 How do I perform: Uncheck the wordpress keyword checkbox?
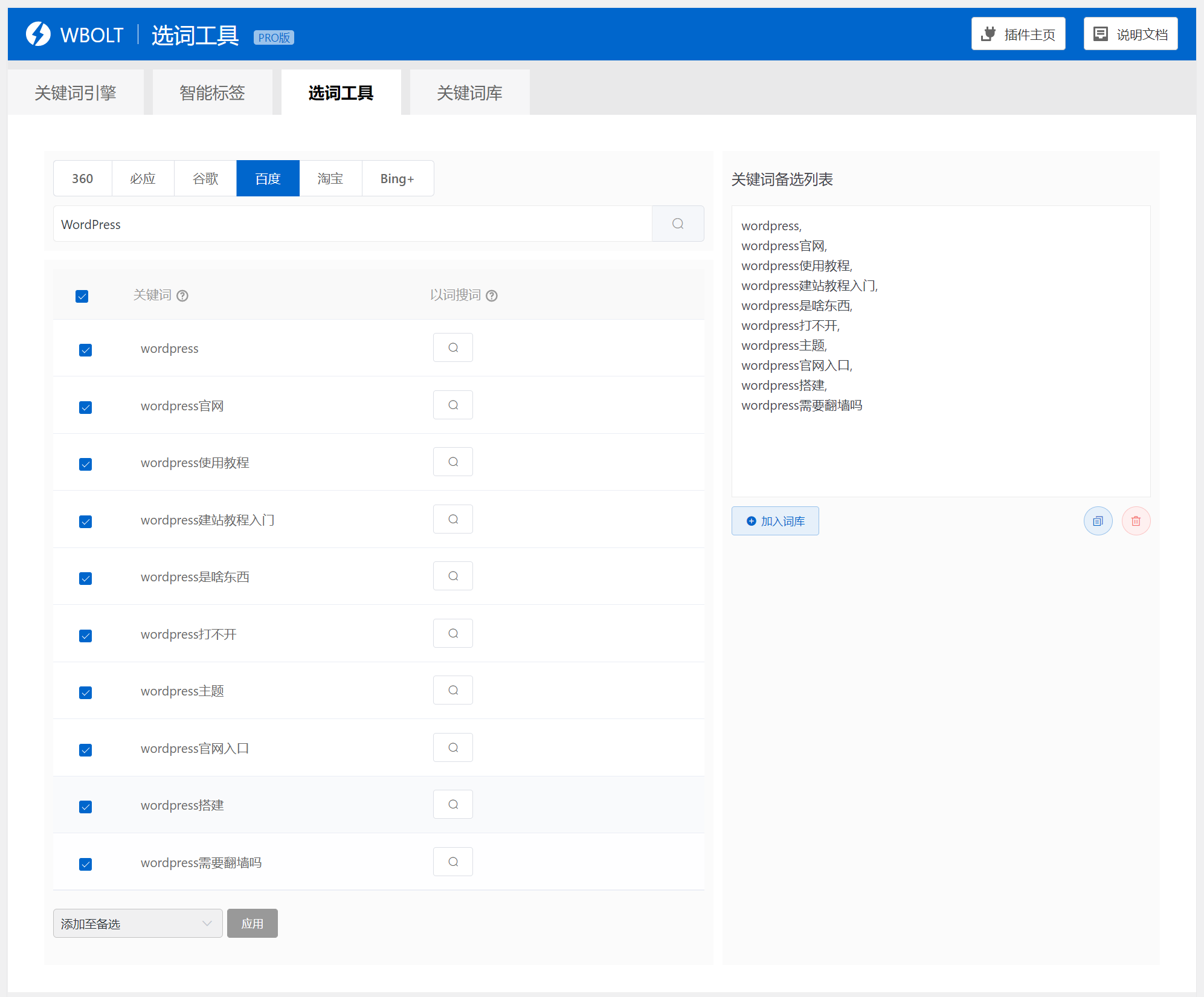(86, 350)
